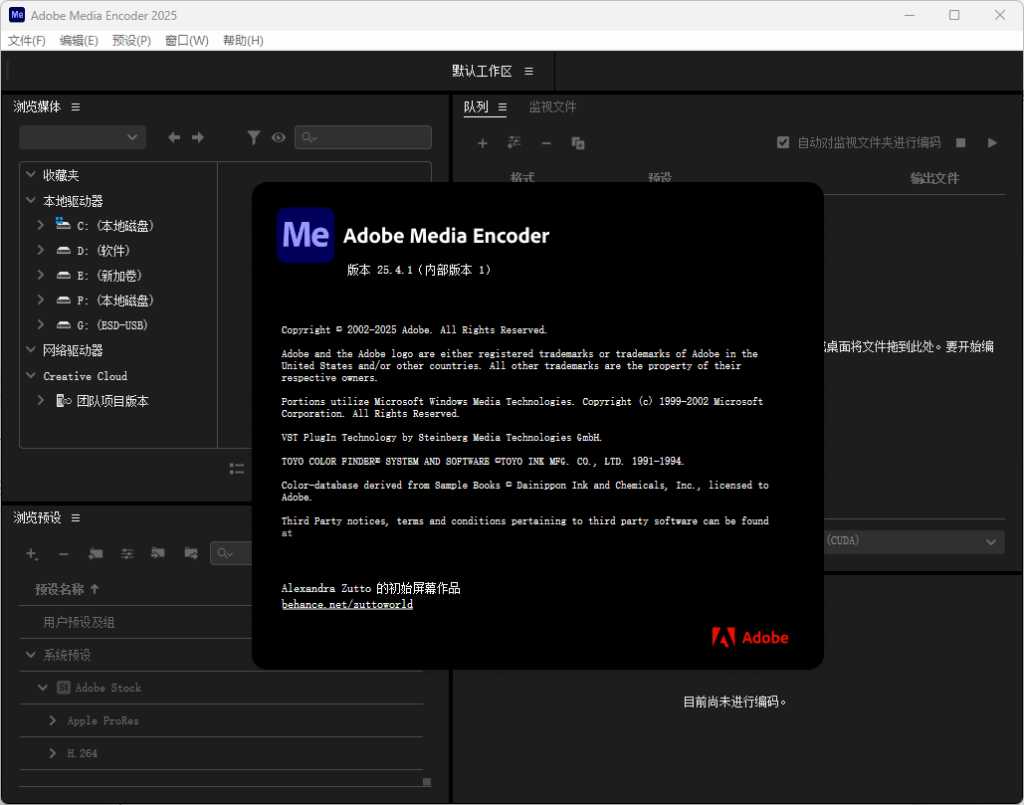Open the behance.net/zuttoworld link
Viewport: 1024px width, 805px height.
coord(347,604)
